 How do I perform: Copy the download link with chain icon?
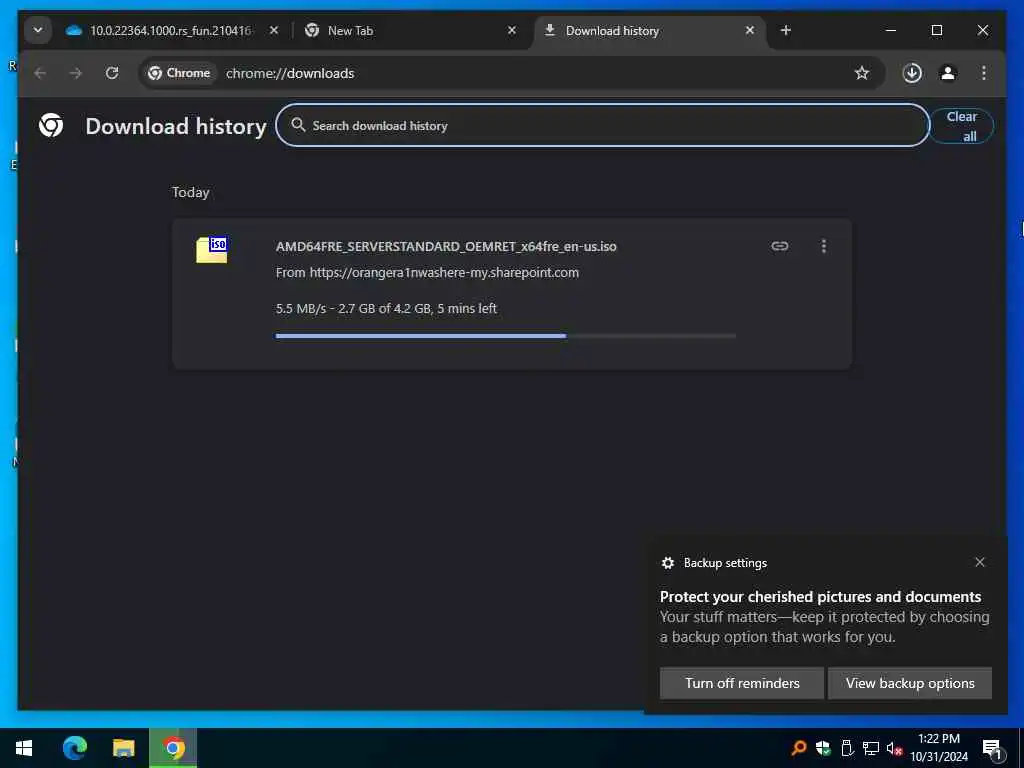coord(780,246)
